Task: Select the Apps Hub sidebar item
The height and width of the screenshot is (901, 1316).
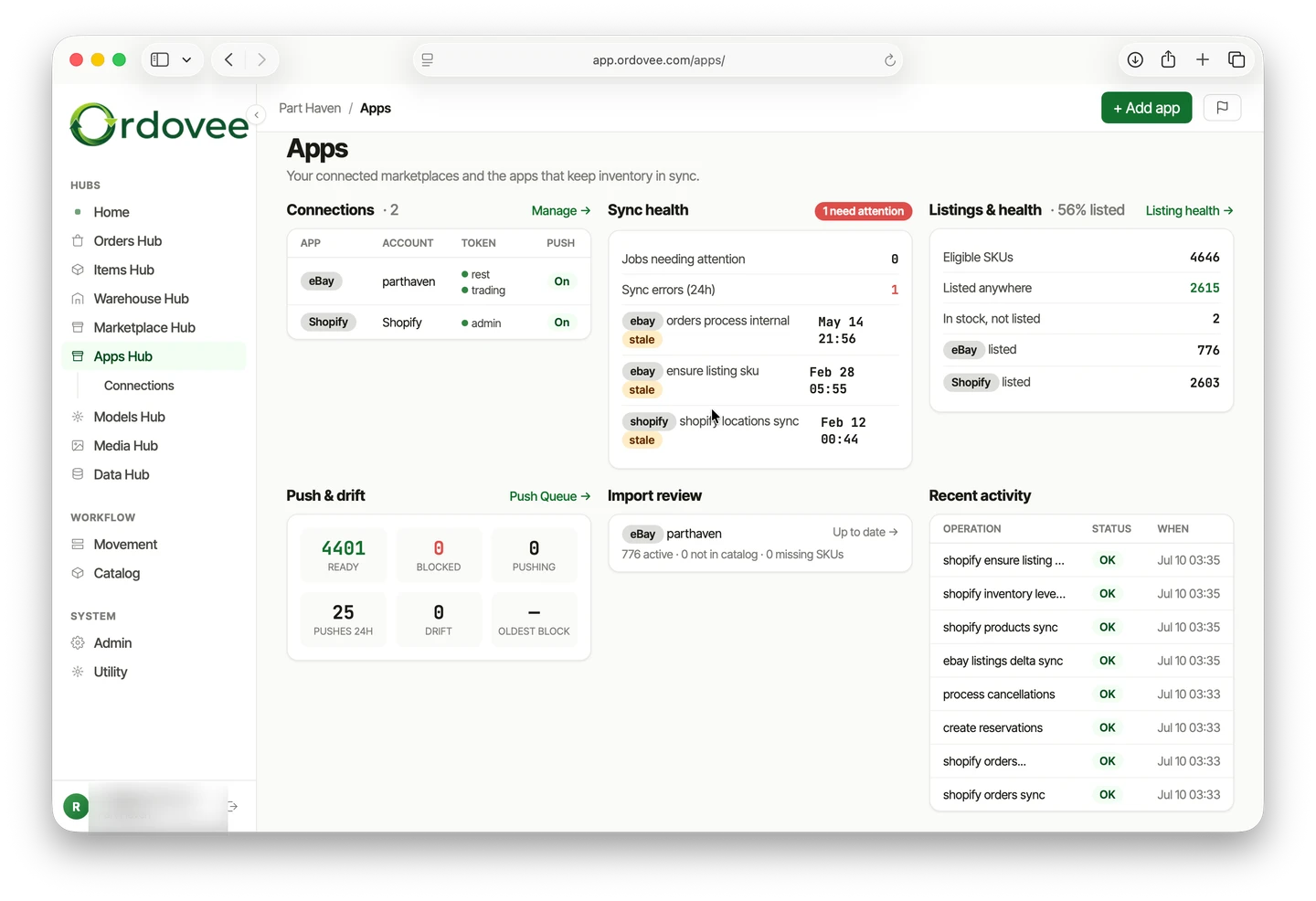Action: pyautogui.click(x=153, y=356)
